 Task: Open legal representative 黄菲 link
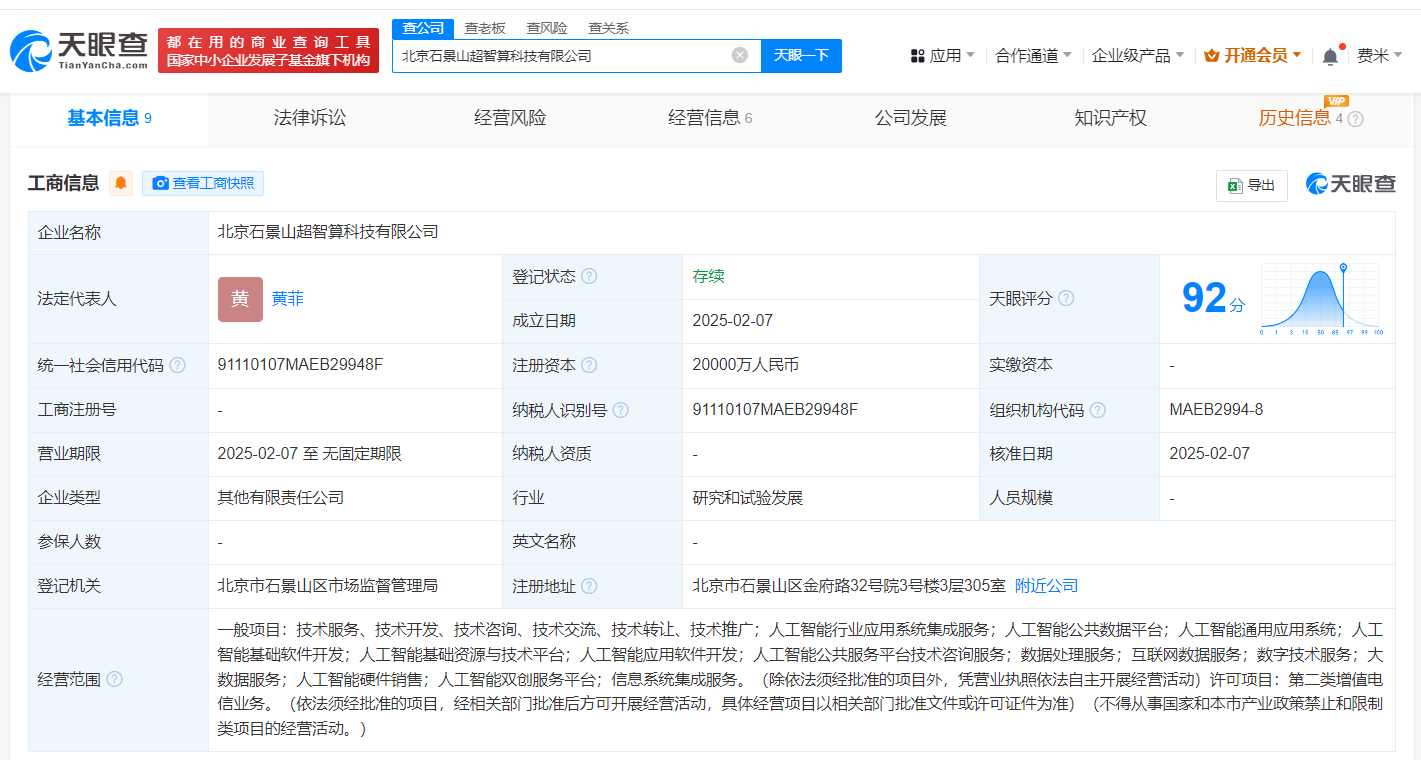[x=288, y=299]
